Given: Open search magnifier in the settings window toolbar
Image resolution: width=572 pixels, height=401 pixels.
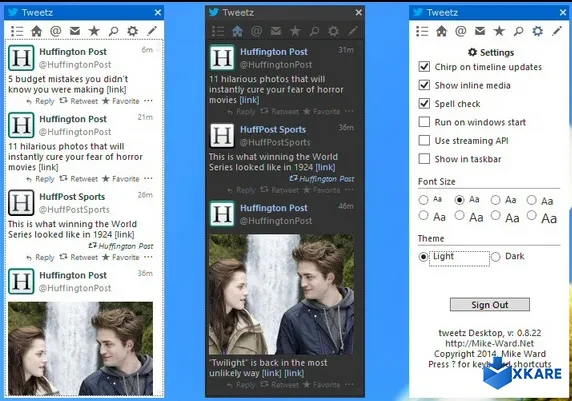Looking at the screenshot, I should [x=518, y=31].
